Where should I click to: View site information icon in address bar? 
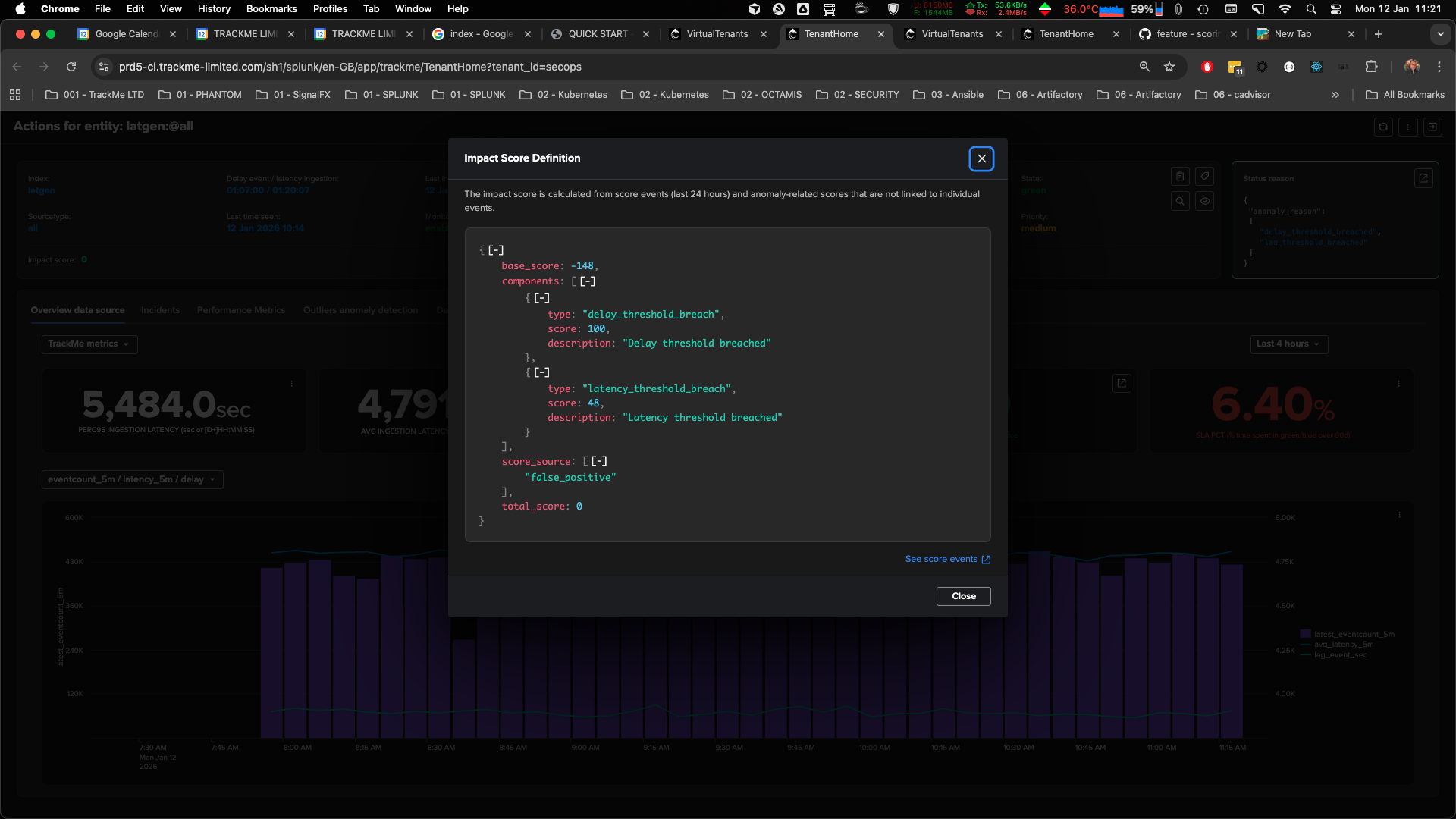(x=104, y=67)
